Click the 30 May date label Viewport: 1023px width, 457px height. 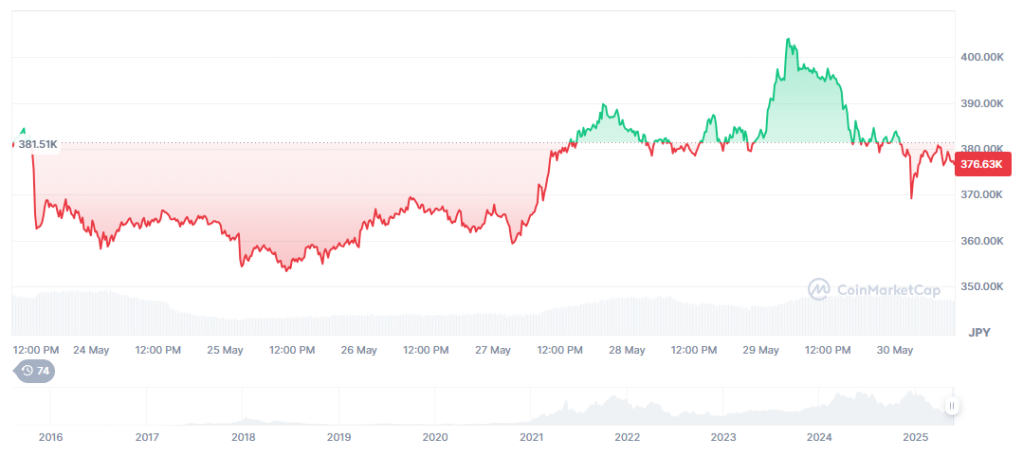tap(895, 350)
